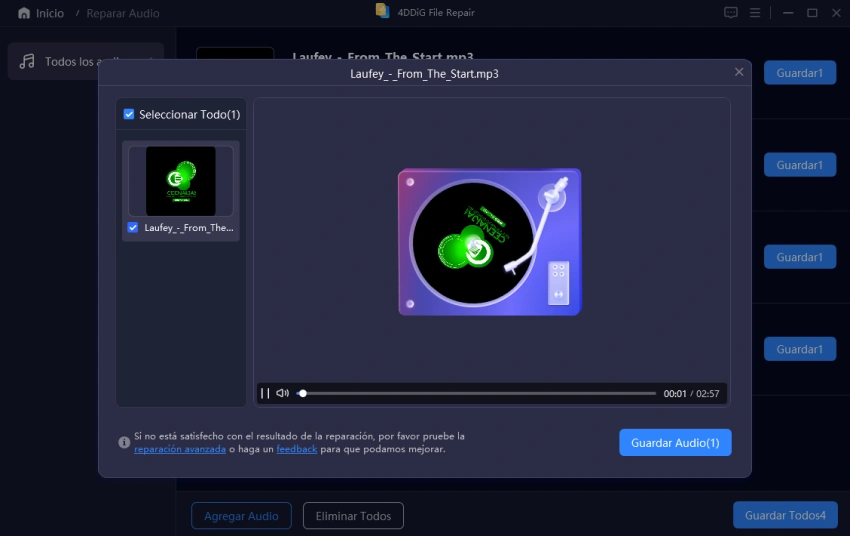Go to Inicio home icon
Screen dimensions: 850x536
coord(24,13)
